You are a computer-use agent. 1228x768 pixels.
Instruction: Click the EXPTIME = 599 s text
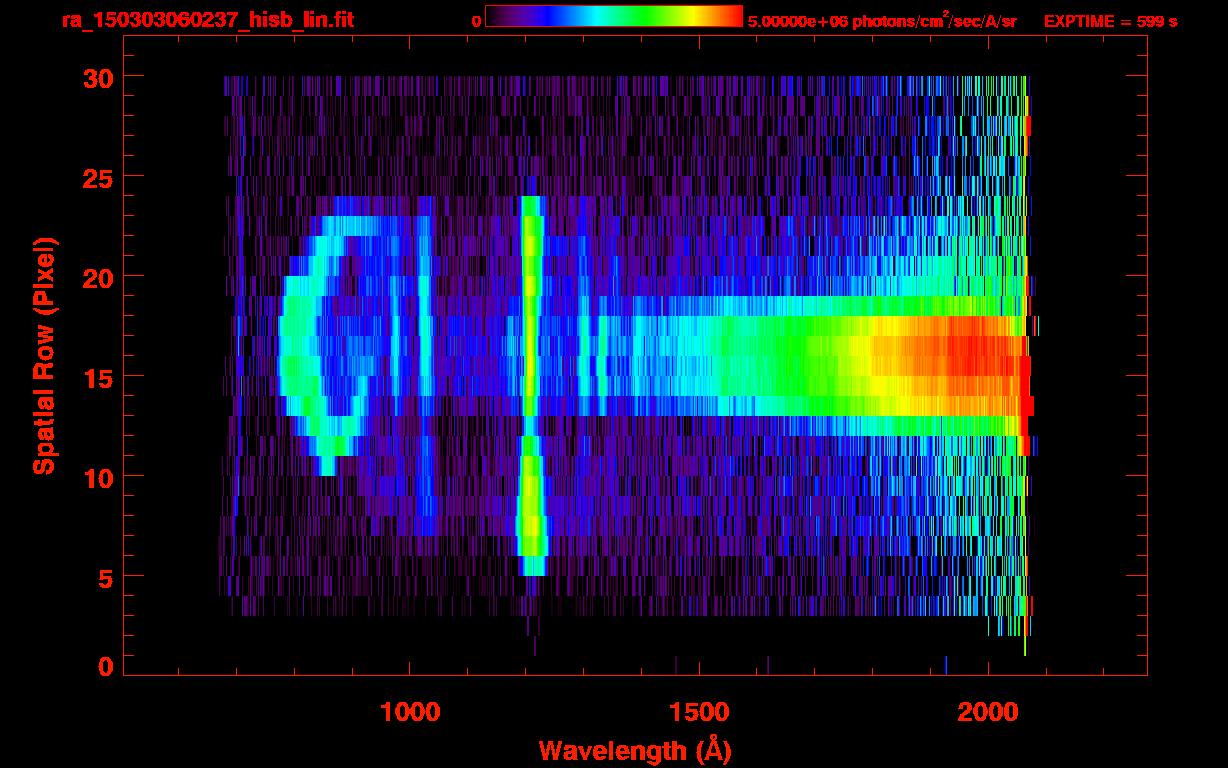point(1110,20)
